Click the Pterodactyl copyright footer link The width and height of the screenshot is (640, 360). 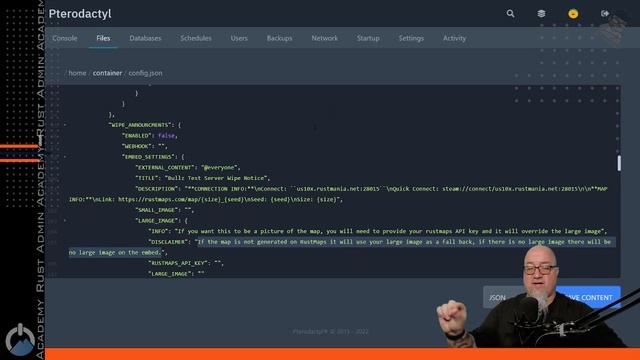pyautogui.click(x=331, y=331)
